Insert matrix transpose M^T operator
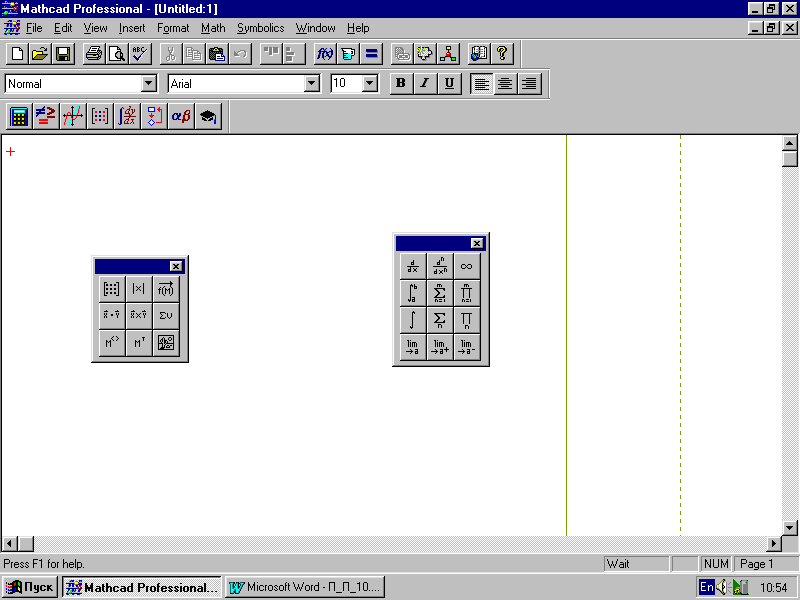Viewport: 800px width, 600px height. [x=139, y=342]
